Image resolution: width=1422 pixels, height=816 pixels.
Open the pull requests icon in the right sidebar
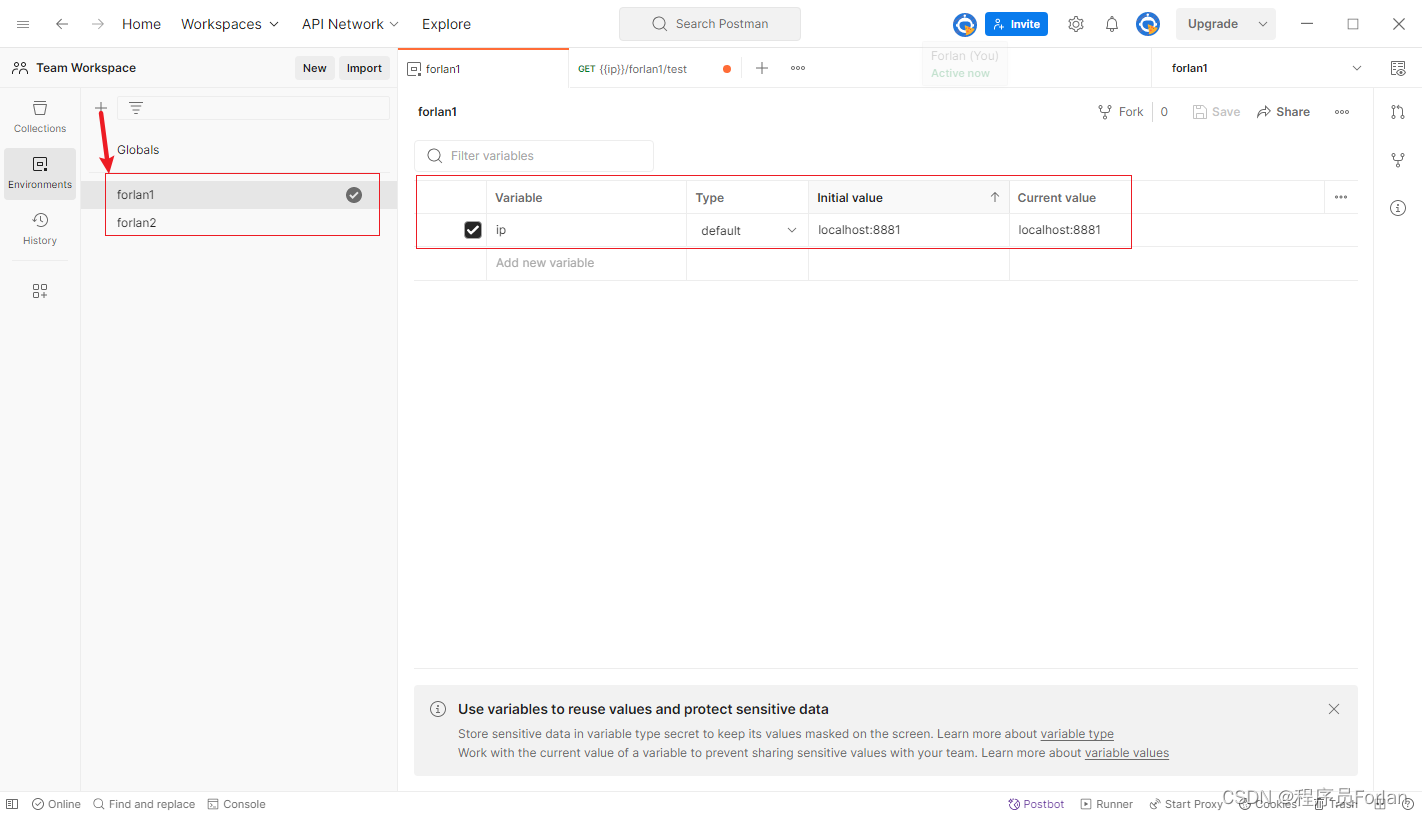click(1398, 112)
